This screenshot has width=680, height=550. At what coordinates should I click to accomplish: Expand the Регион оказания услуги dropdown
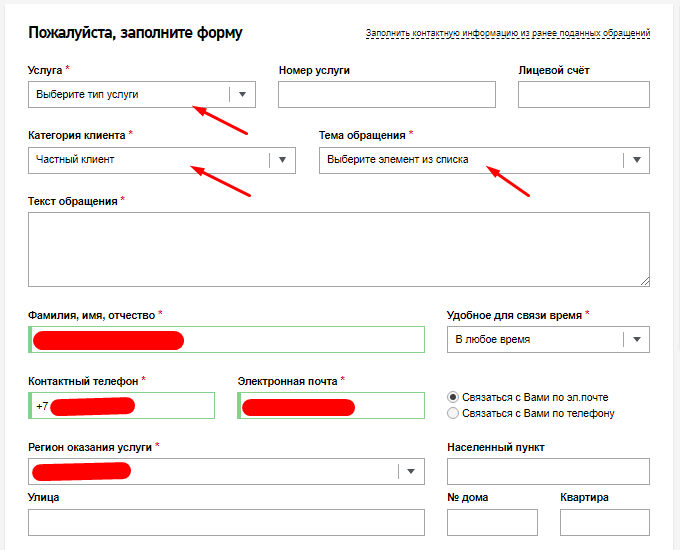[x=411, y=471]
